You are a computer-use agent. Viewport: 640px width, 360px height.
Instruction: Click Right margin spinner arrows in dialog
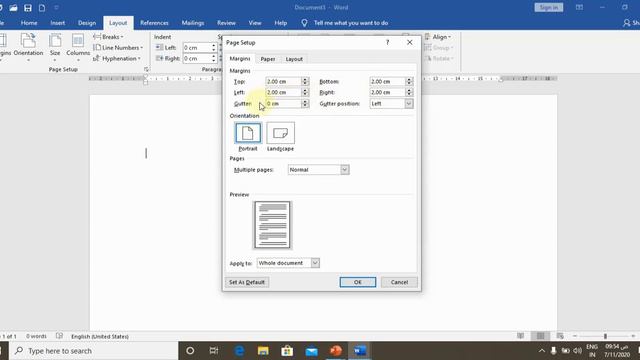click(x=409, y=92)
